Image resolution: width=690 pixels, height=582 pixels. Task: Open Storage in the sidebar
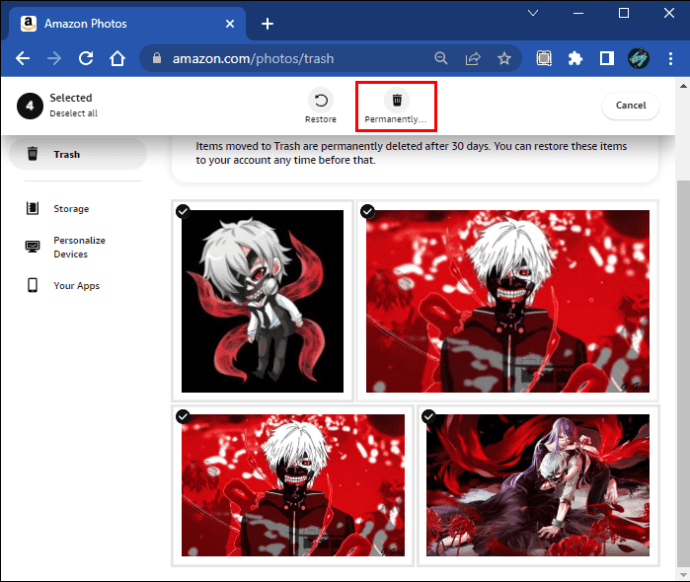coord(71,209)
